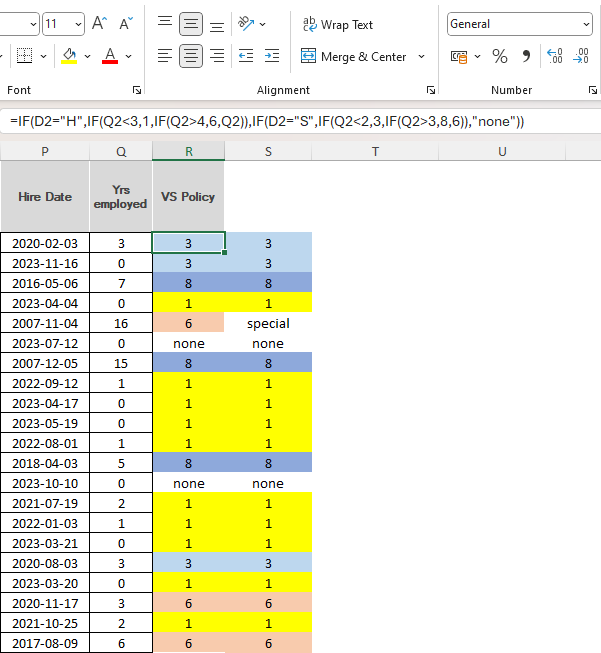Increase font size with the larger A icon
The height and width of the screenshot is (653, 601).
[100, 24]
